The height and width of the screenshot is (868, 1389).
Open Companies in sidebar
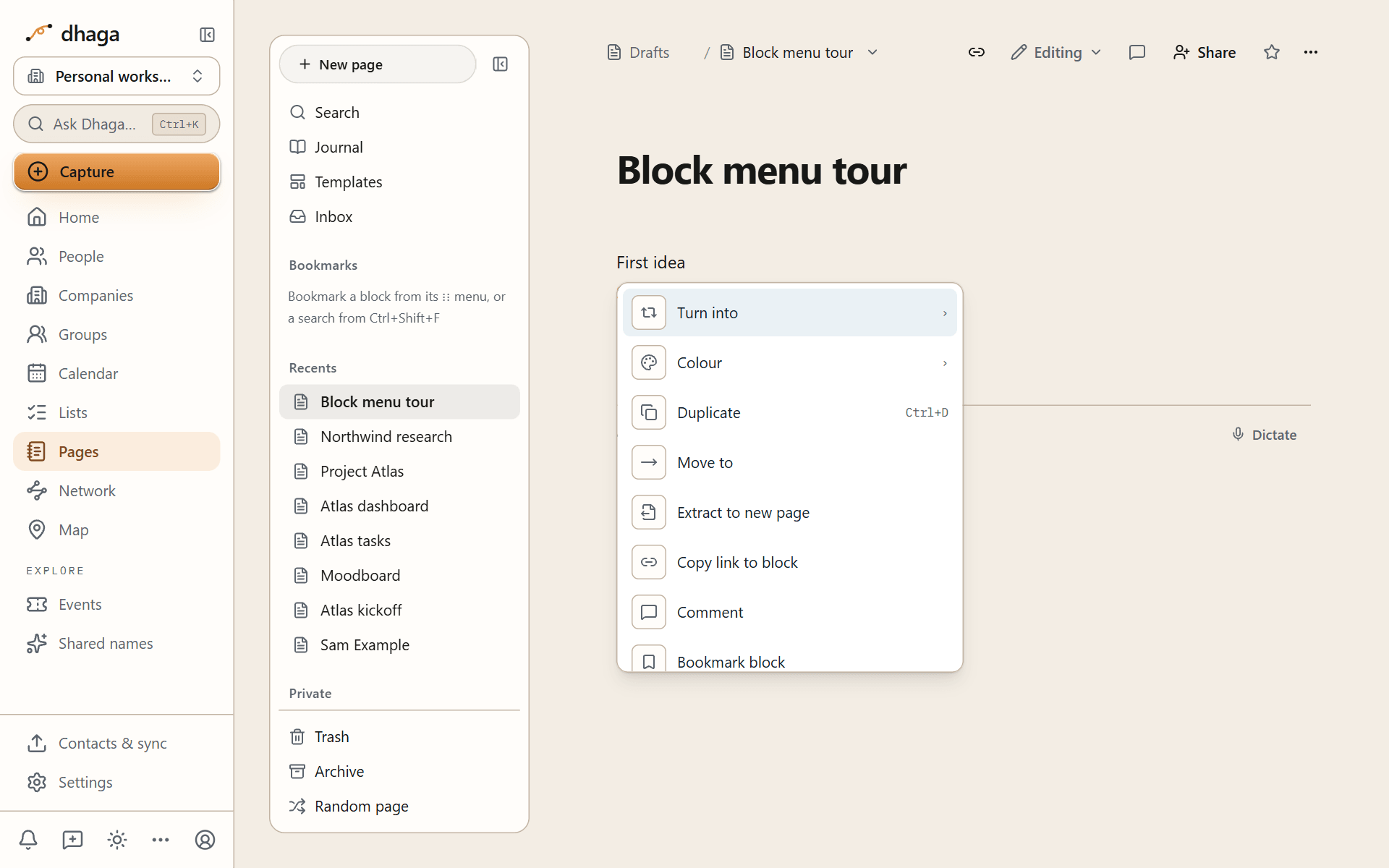point(116,295)
